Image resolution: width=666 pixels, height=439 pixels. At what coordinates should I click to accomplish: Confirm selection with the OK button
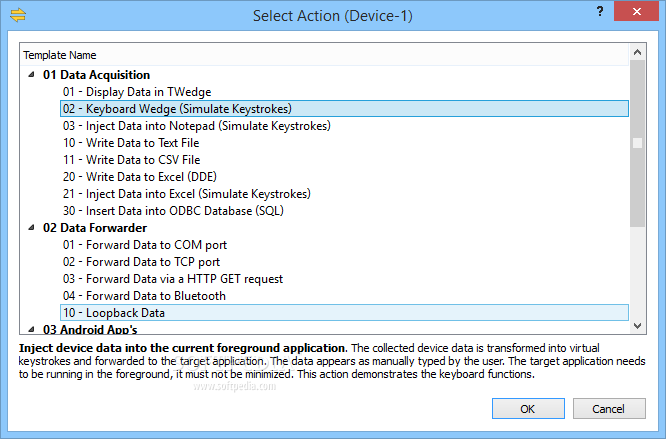528,408
